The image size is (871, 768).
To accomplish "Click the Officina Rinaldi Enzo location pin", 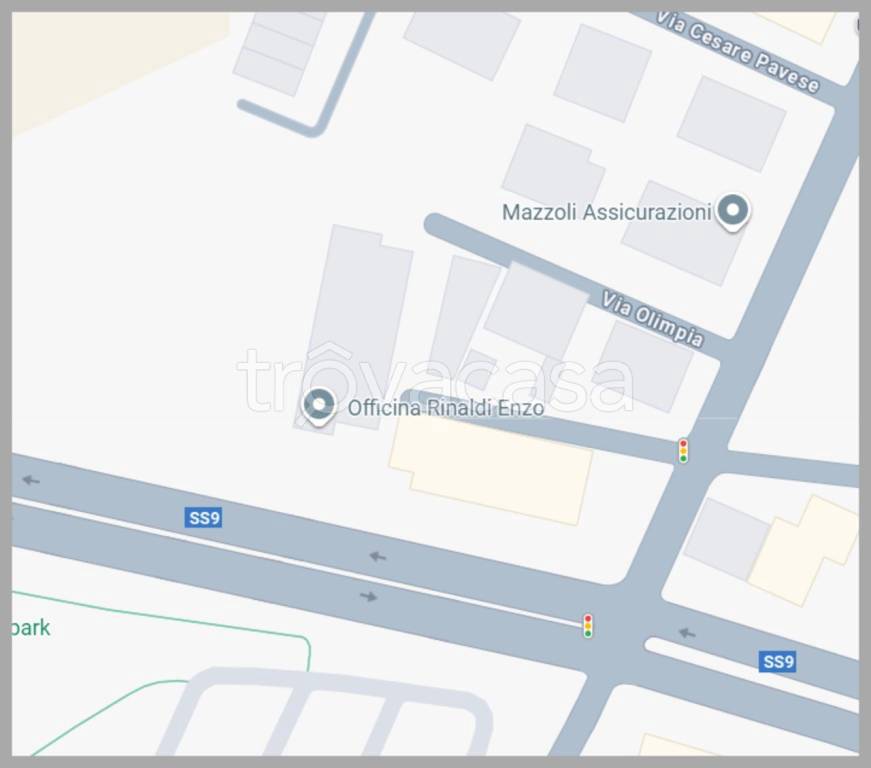I will coord(319,406).
